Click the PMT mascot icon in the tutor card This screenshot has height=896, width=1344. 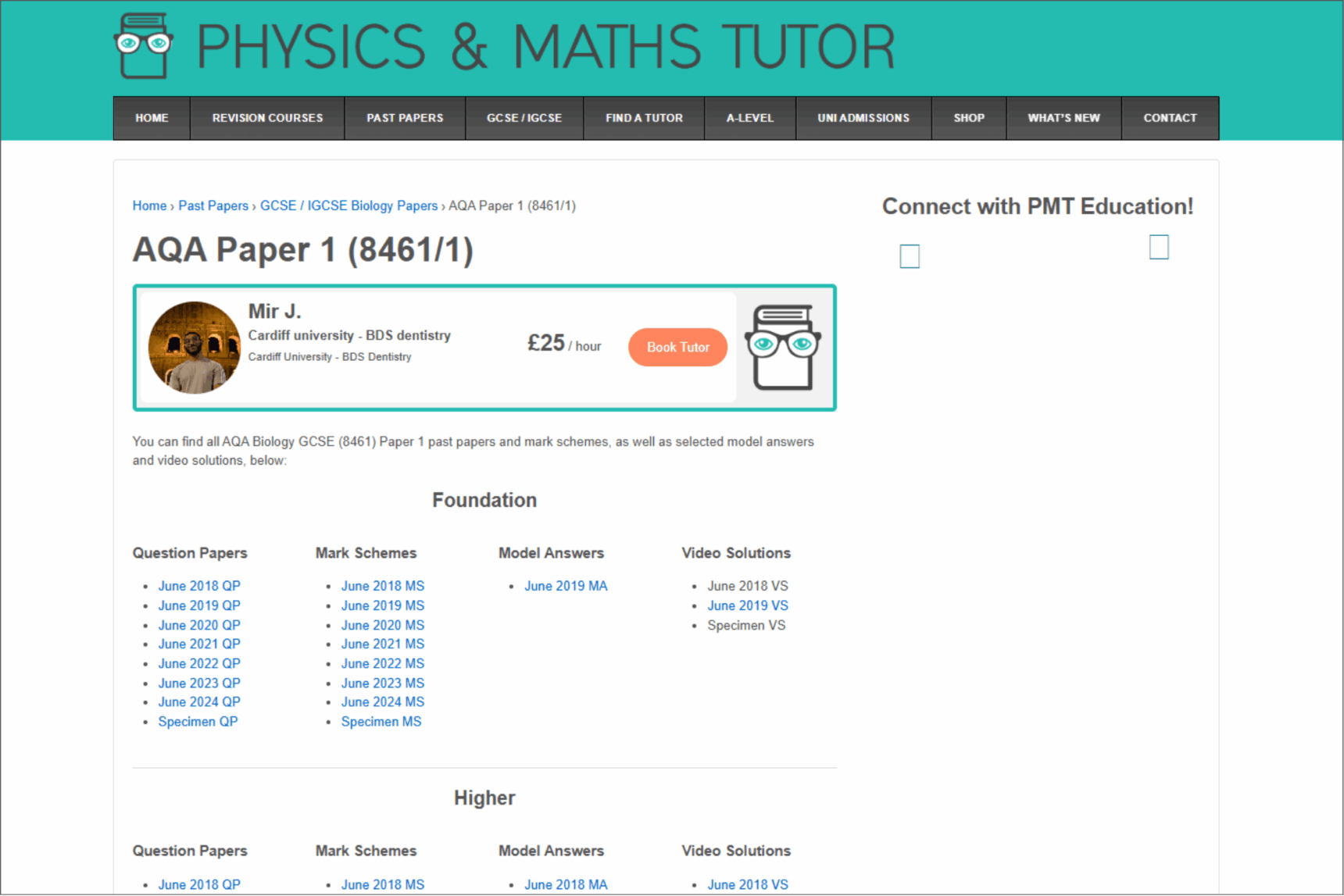pos(785,347)
